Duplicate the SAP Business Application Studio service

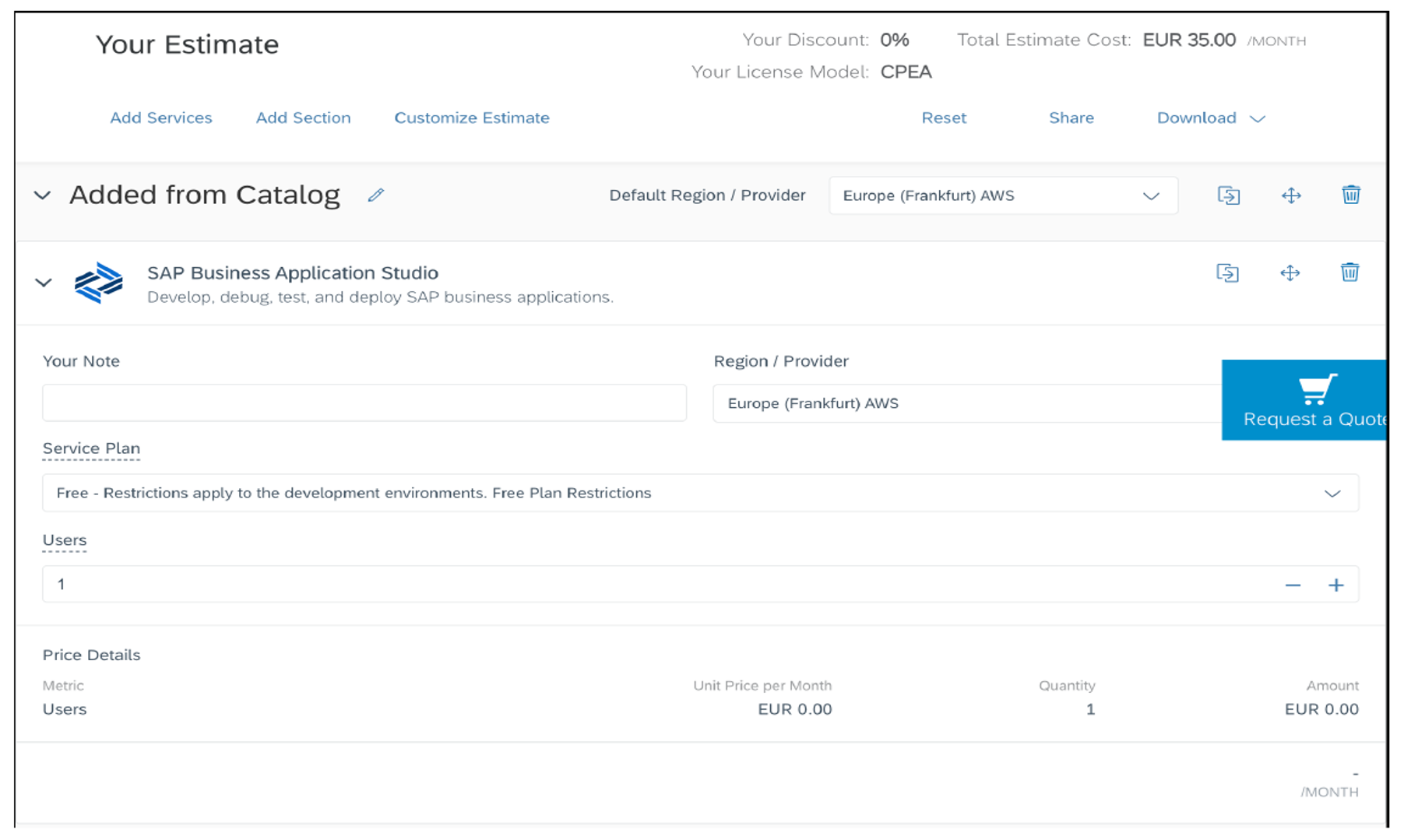[1229, 272]
